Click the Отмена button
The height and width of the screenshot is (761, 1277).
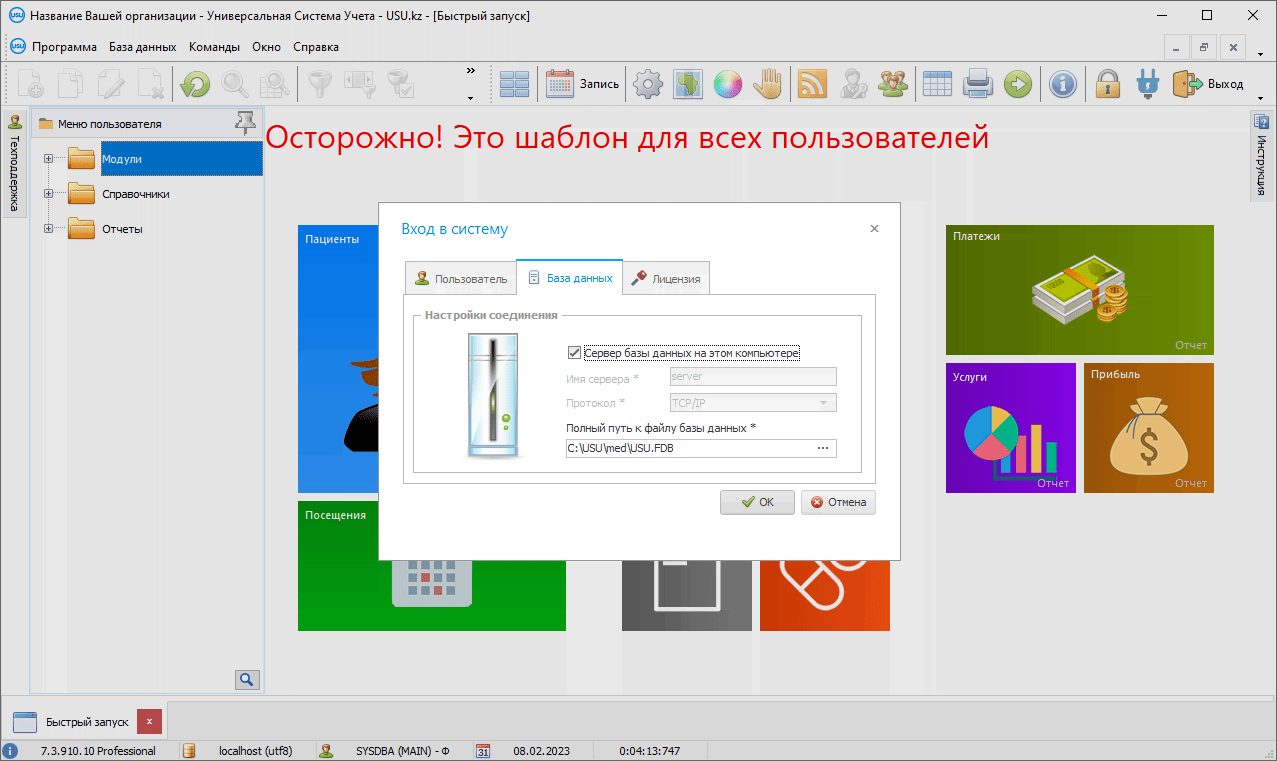pos(838,502)
